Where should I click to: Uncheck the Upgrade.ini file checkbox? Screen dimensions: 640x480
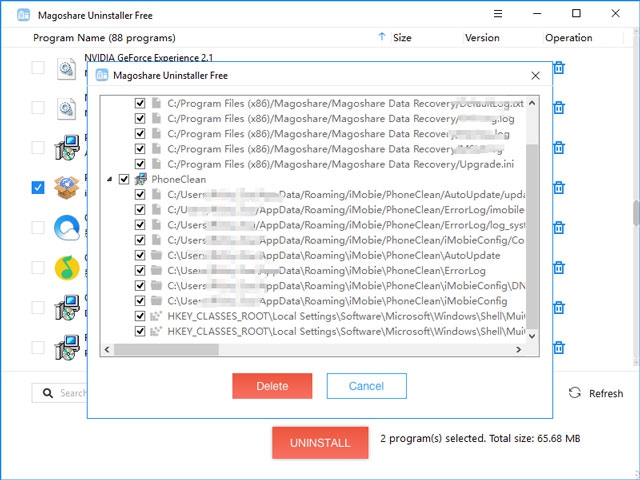pos(140,164)
